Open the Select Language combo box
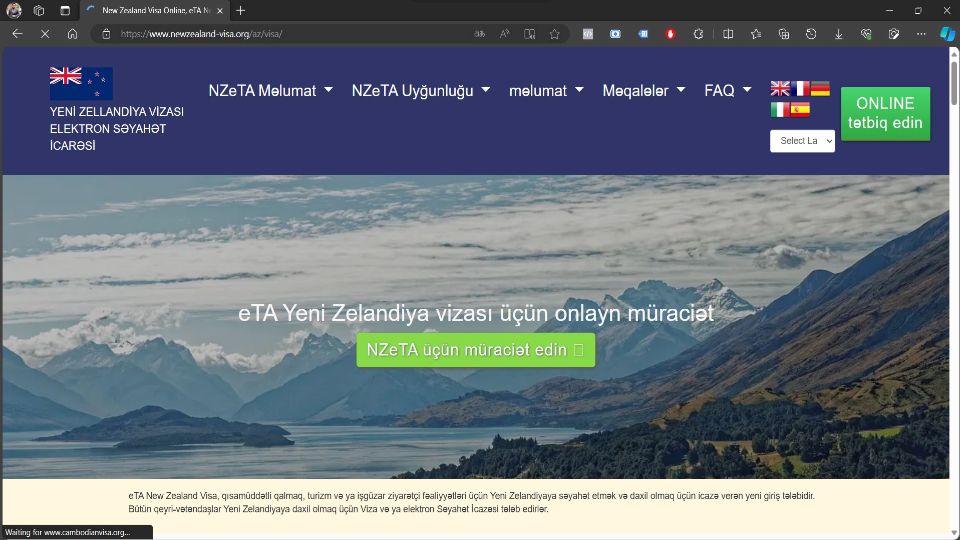The width and height of the screenshot is (960, 540). tap(802, 141)
